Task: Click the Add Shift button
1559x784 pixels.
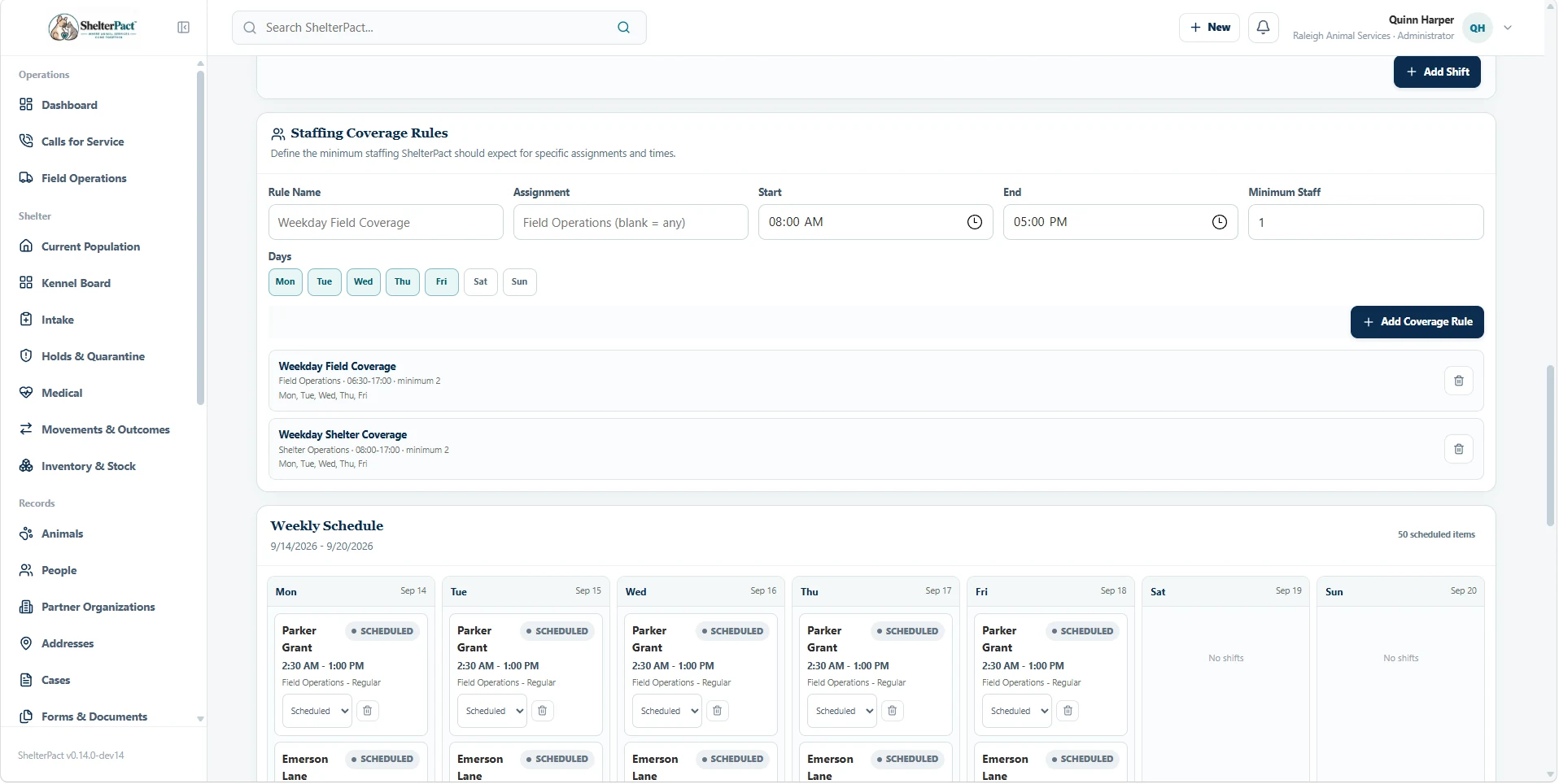Action: click(x=1437, y=72)
